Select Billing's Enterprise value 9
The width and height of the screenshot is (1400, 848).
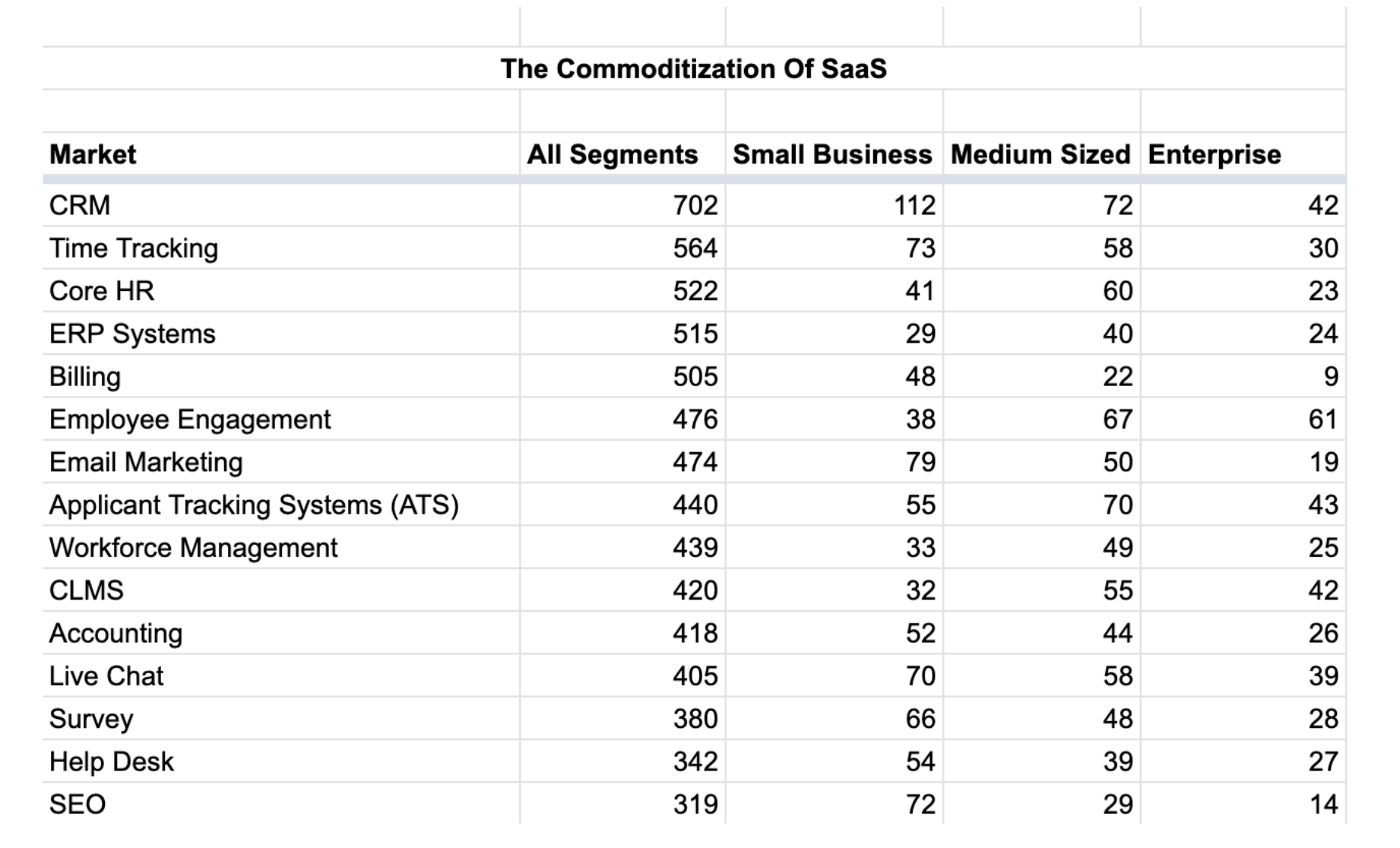coord(1330,377)
